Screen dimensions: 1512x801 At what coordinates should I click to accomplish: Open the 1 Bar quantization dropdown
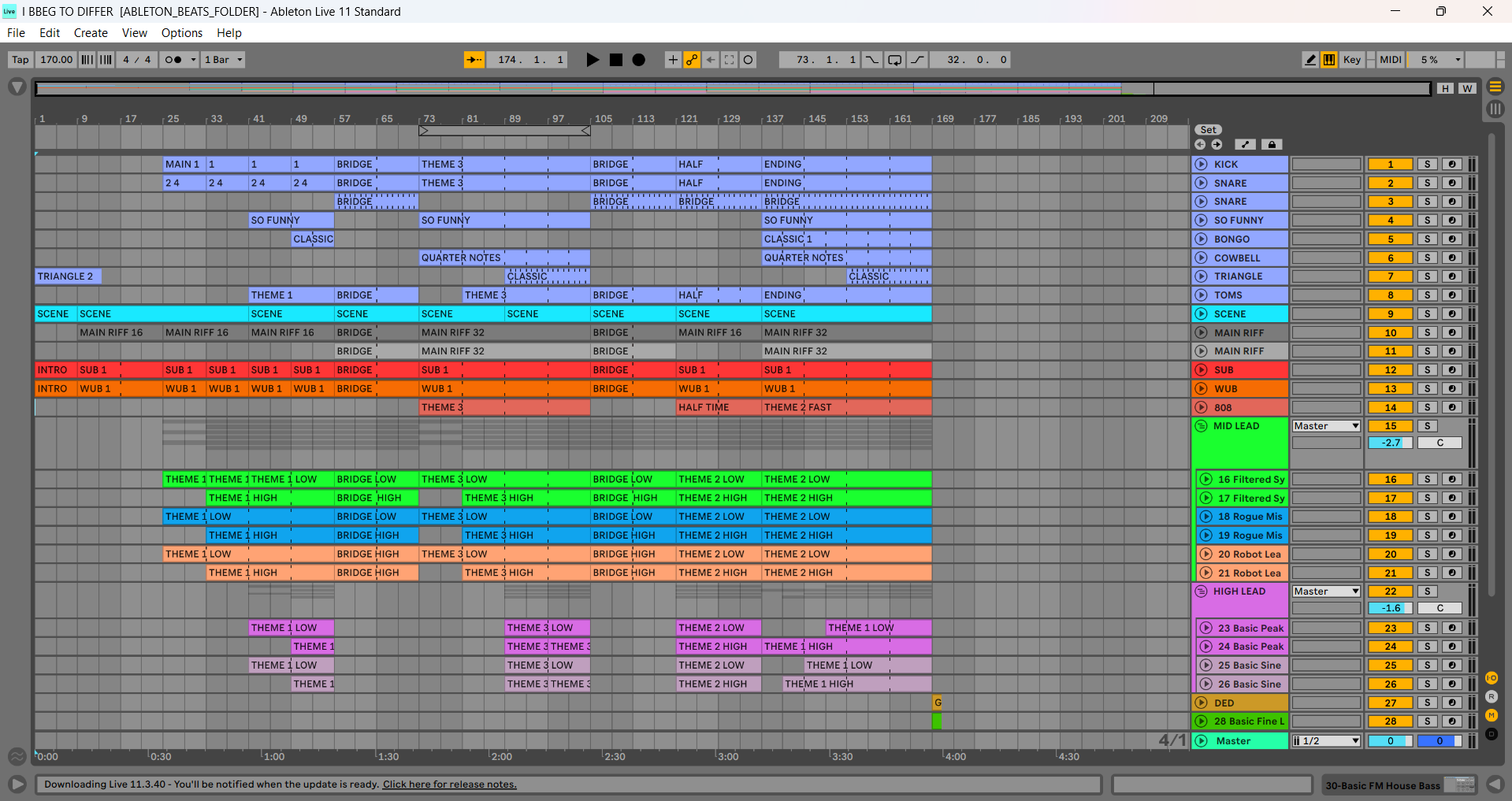pyautogui.click(x=224, y=60)
